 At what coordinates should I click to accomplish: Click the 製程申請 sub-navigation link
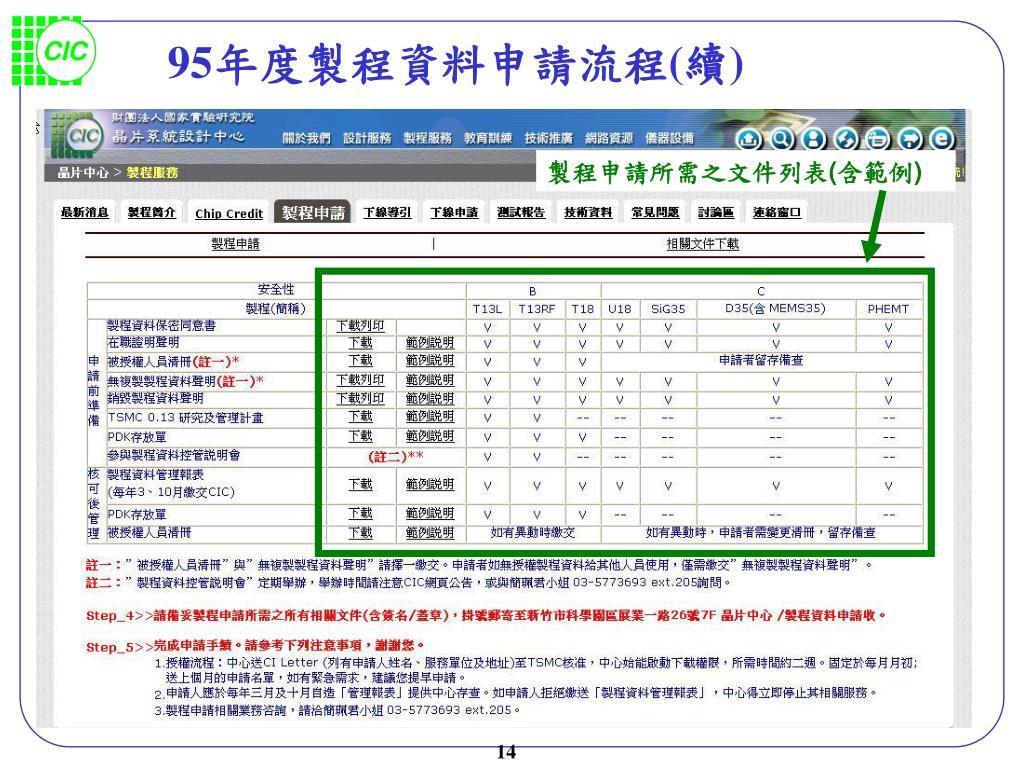[235, 244]
